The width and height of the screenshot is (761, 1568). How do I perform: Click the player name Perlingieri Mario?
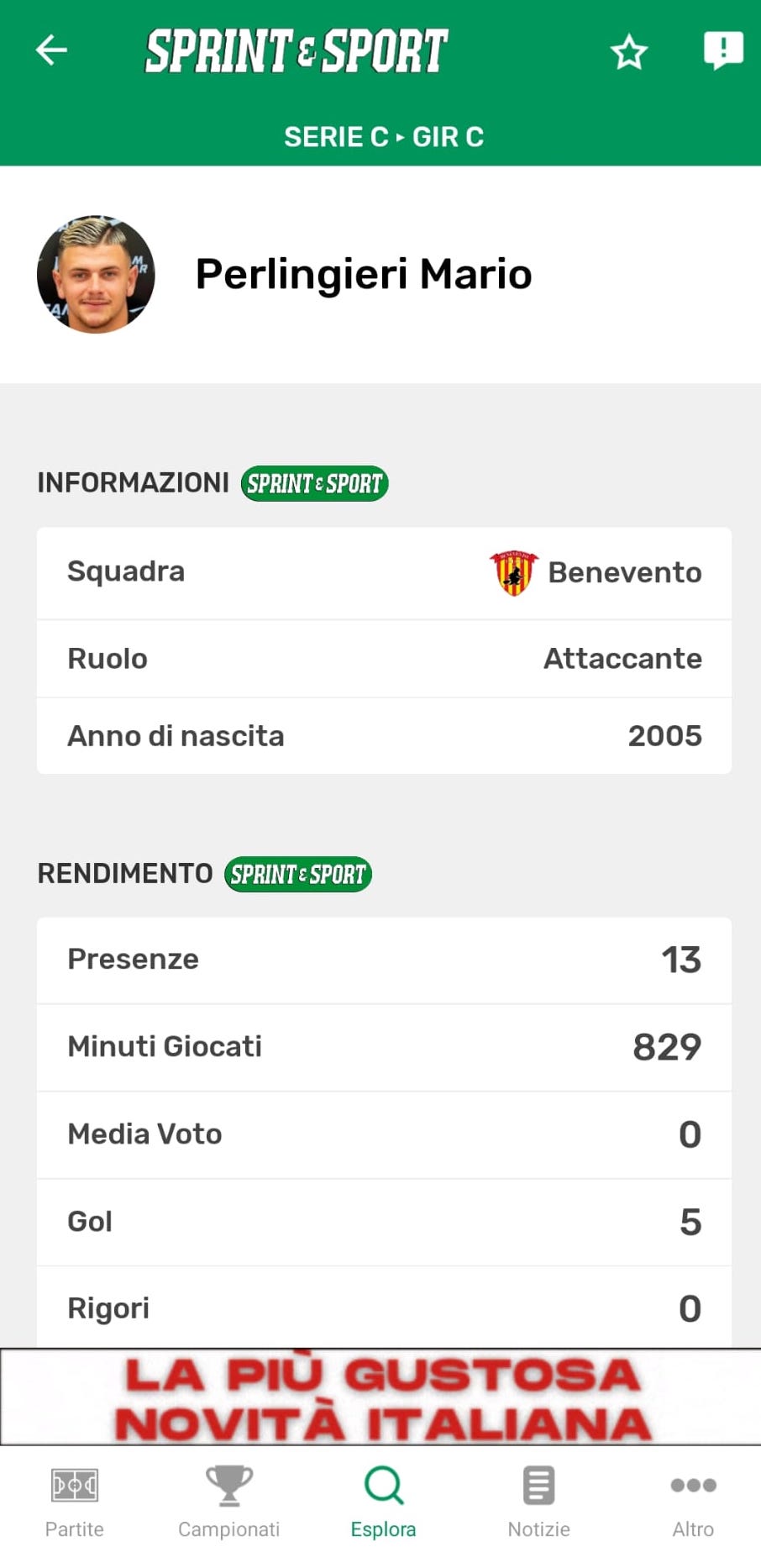[363, 274]
